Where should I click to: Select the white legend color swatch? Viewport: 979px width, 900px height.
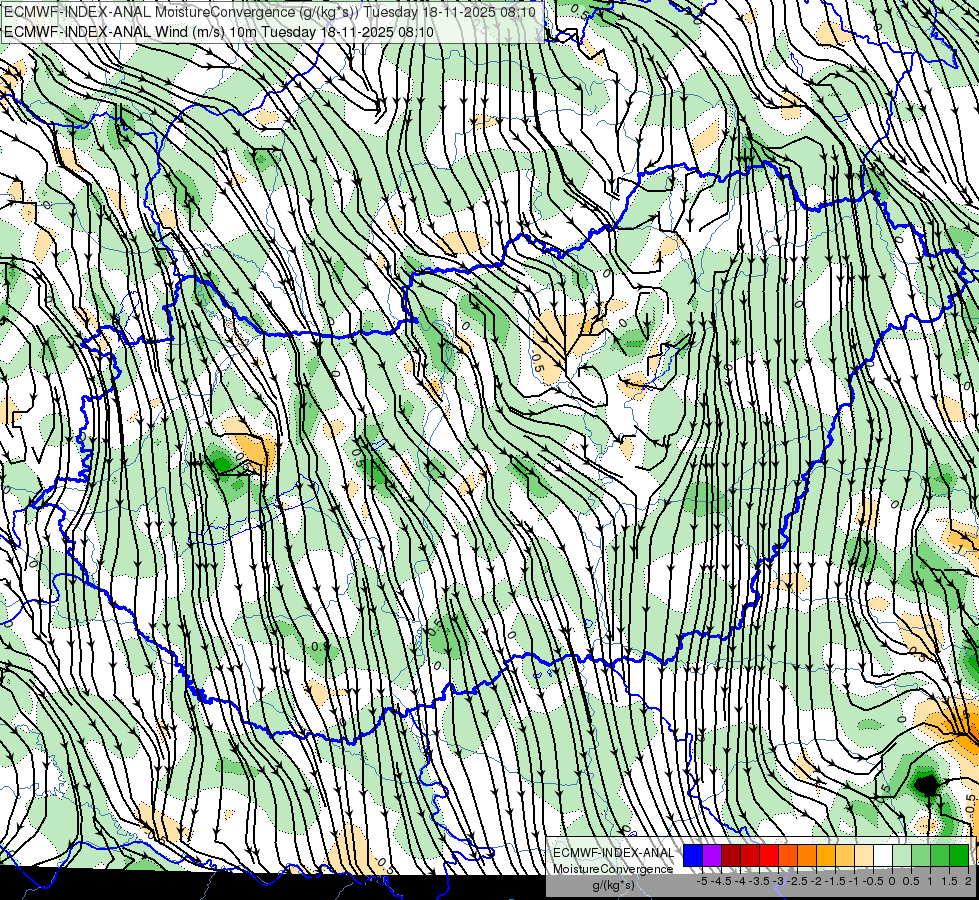pyautogui.click(x=883, y=855)
